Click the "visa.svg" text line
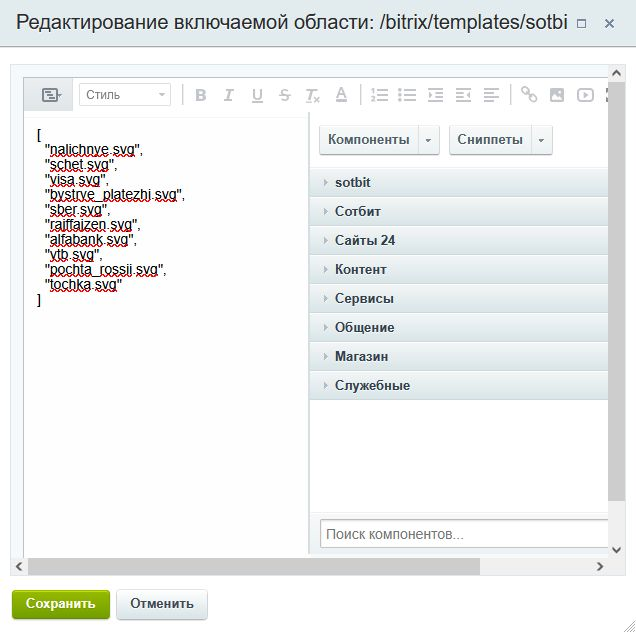The width and height of the screenshot is (636, 633). point(76,180)
